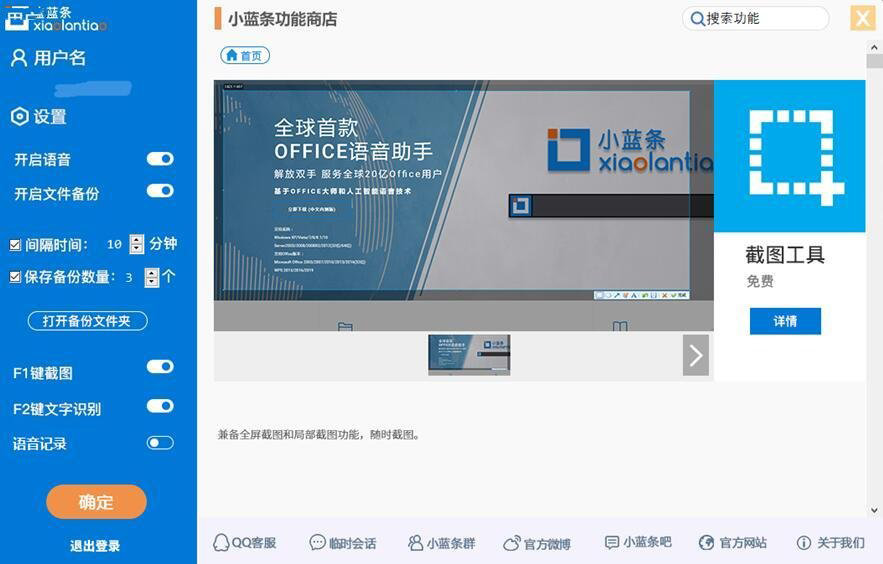Screen dimensions: 883x564
Task: Toggle the 开启语音 switch
Action: [160, 159]
